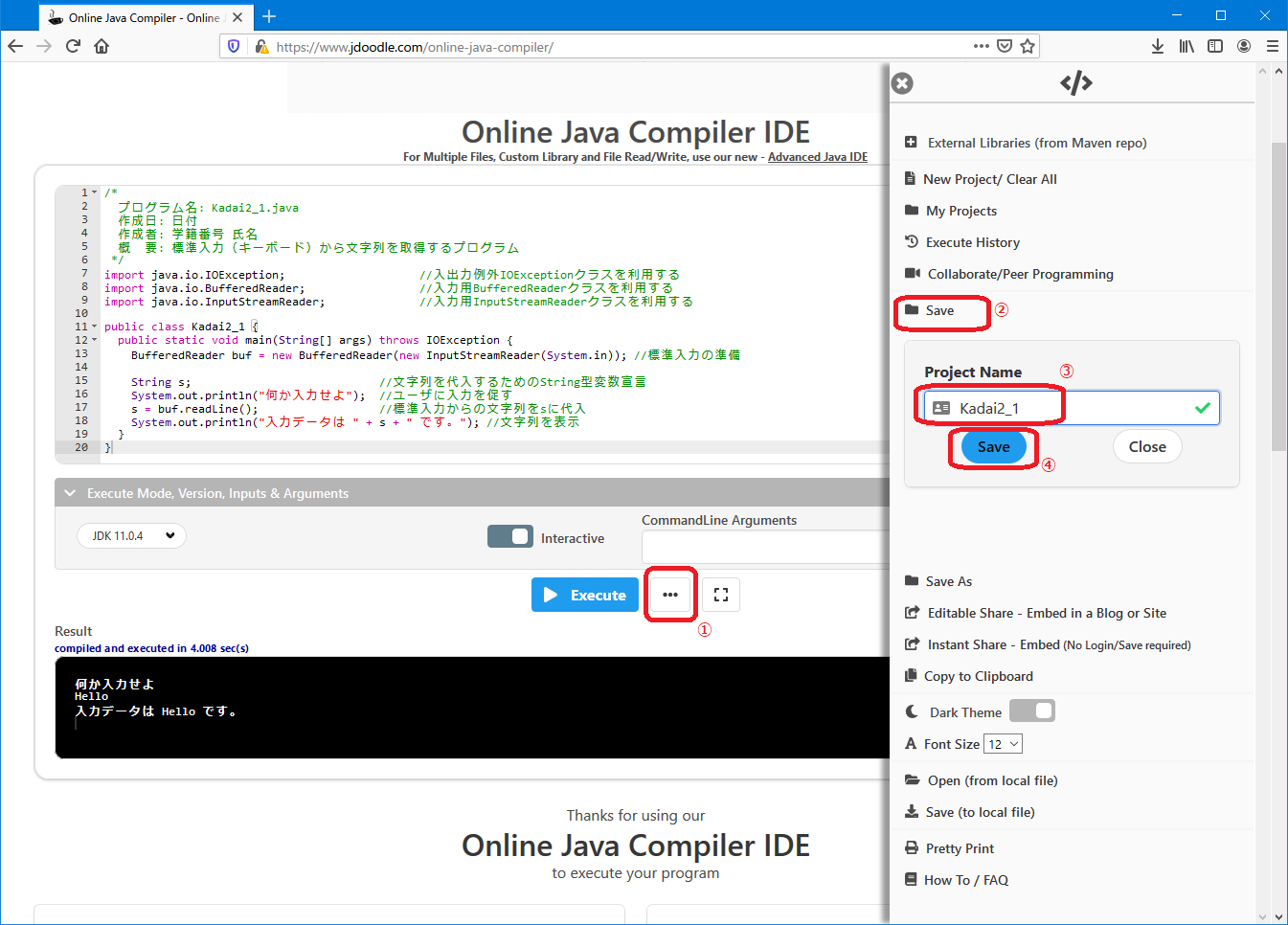Go to the browser Home page
1288x925 pixels.
click(102, 46)
